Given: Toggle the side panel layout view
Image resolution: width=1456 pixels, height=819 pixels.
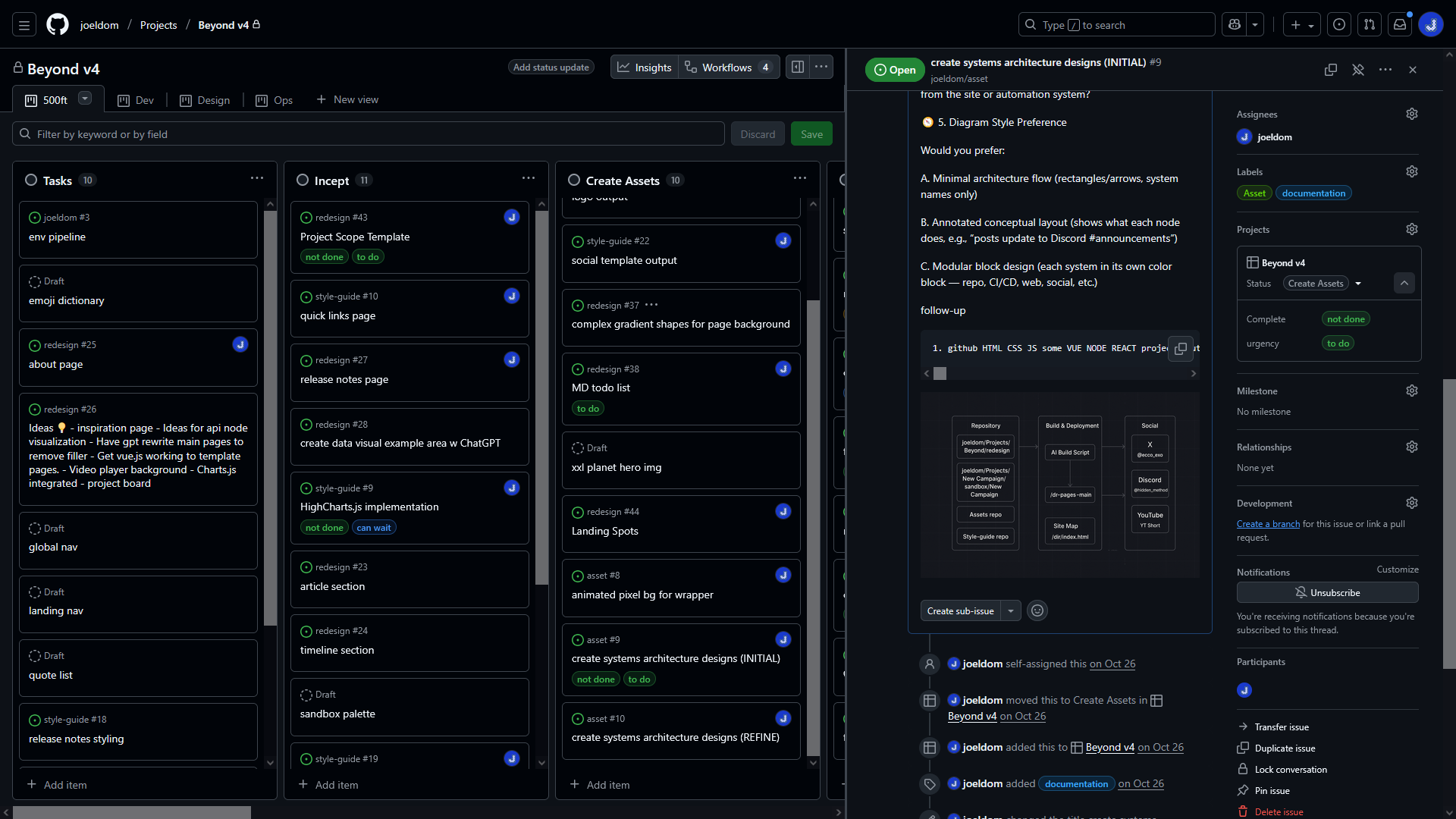Looking at the screenshot, I should 797,67.
